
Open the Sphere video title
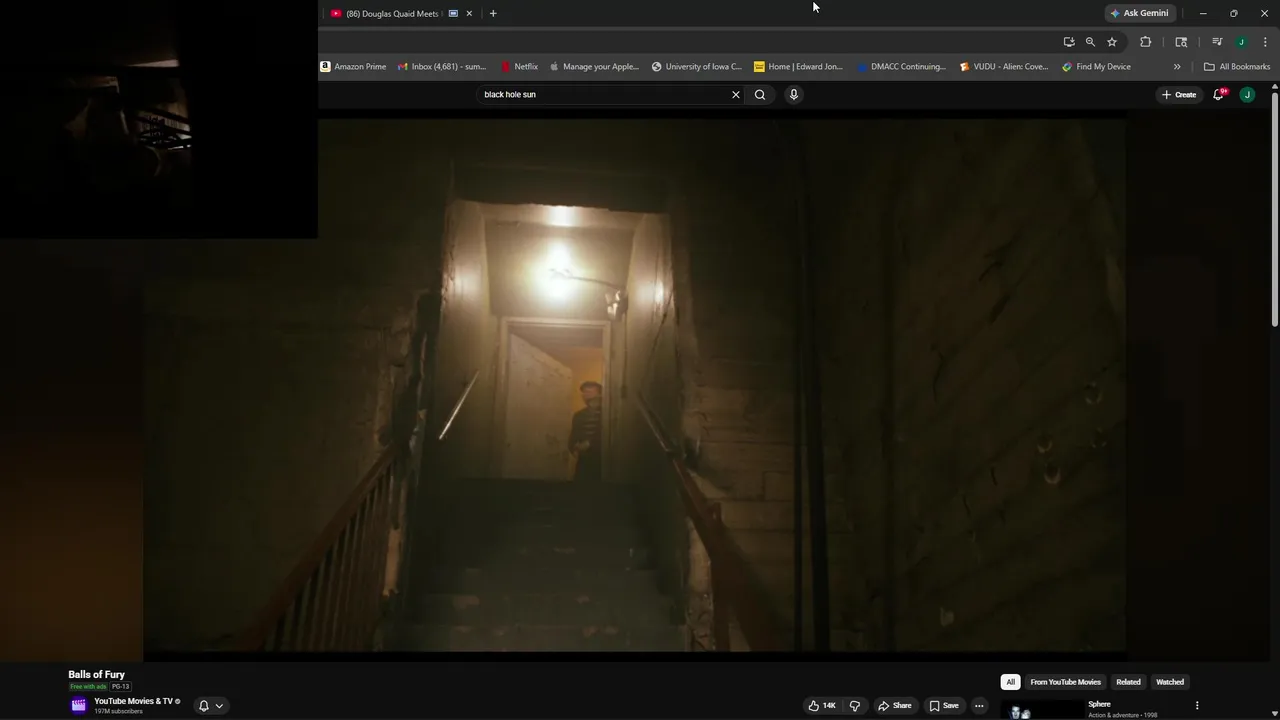[1099, 704]
